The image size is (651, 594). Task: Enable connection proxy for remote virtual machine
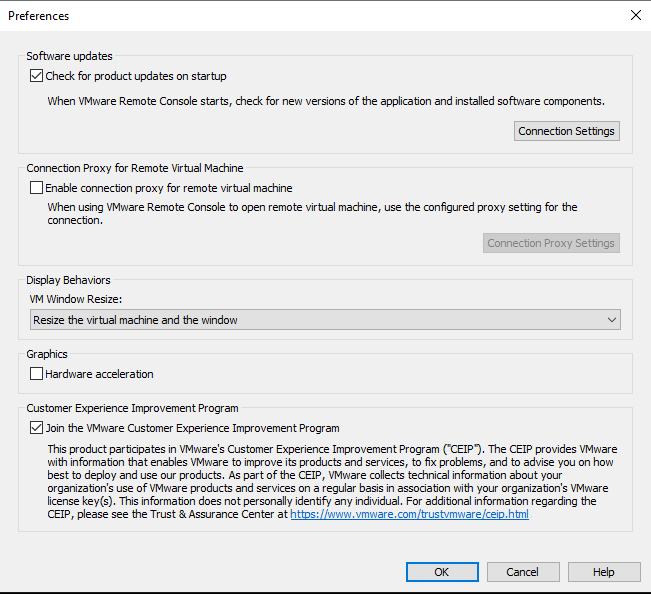[36, 188]
